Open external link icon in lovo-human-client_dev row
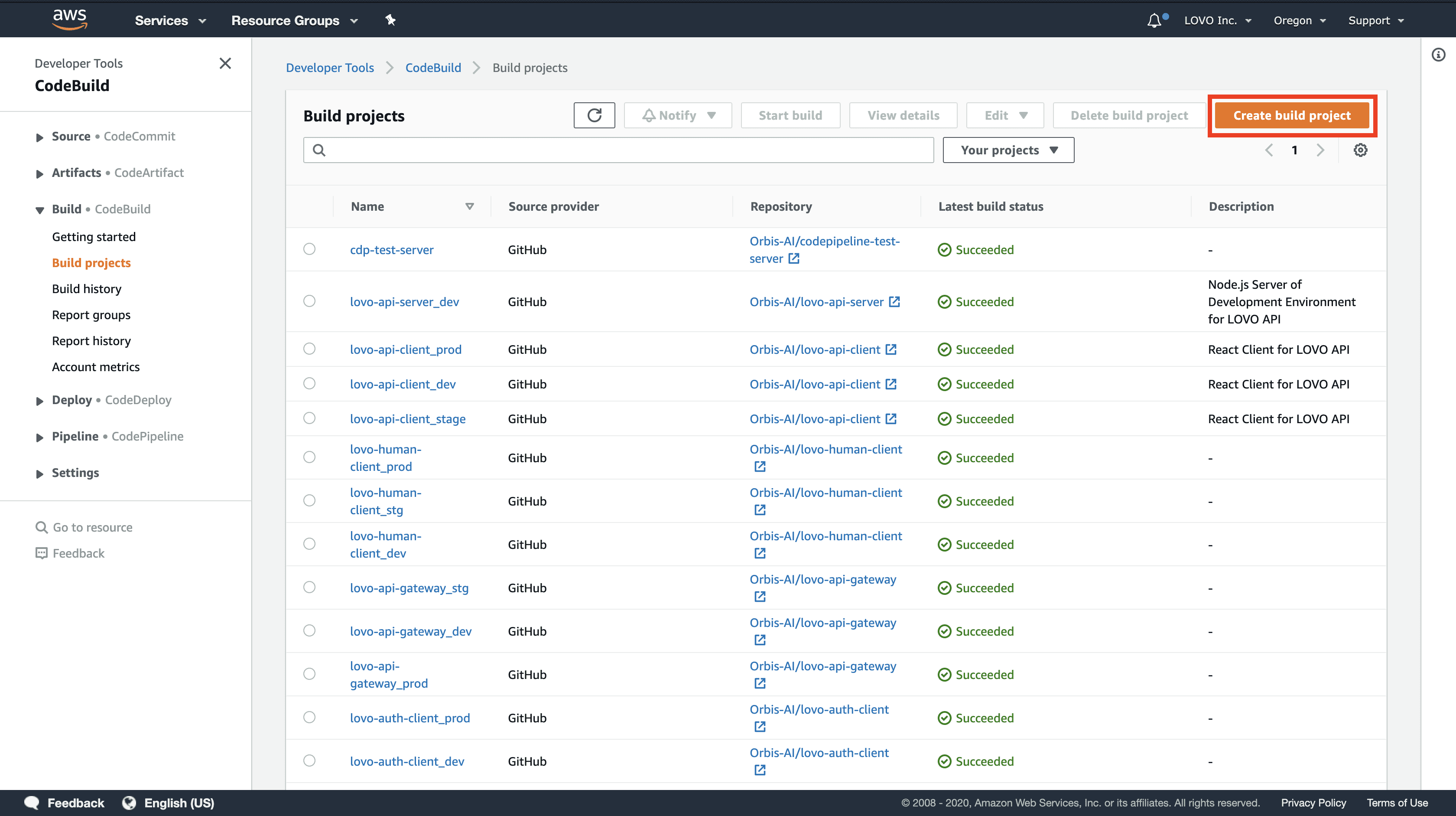The width and height of the screenshot is (1456, 816). click(x=760, y=553)
